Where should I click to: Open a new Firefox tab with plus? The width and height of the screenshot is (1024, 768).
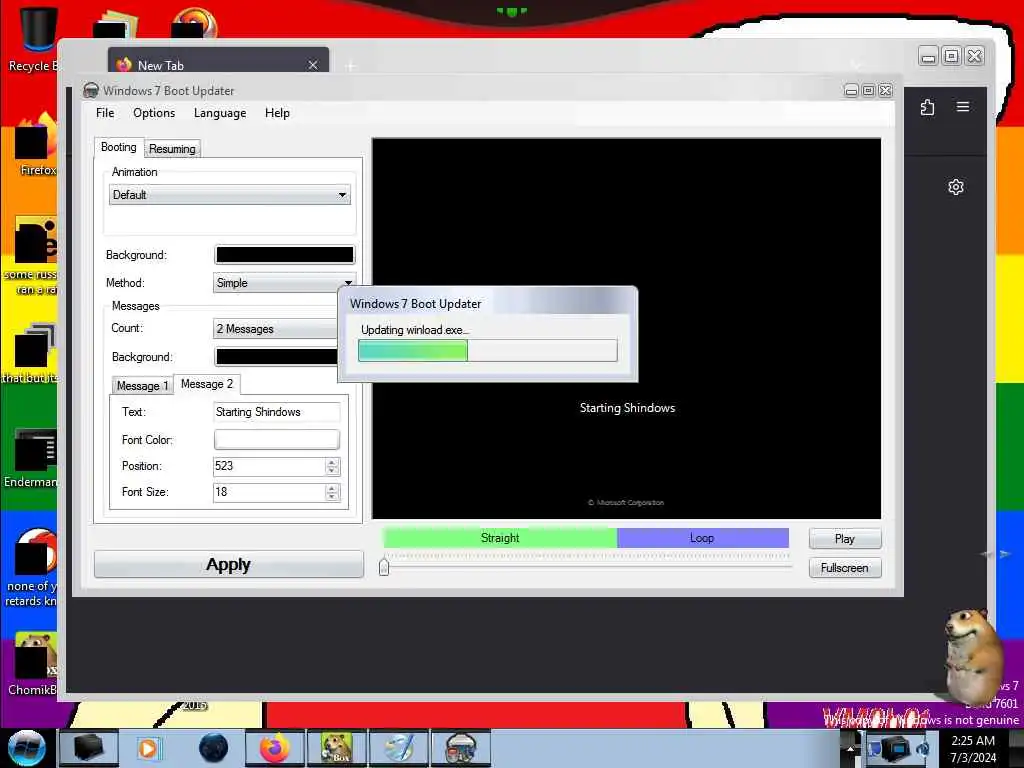point(351,65)
